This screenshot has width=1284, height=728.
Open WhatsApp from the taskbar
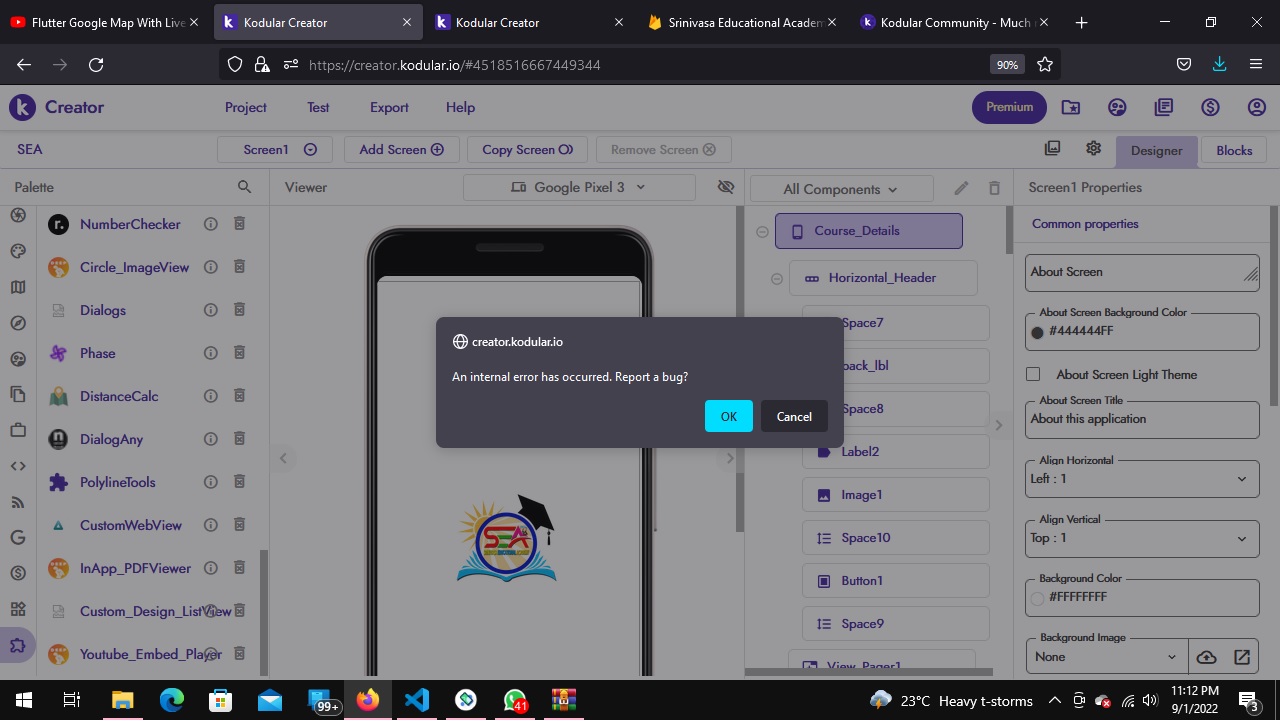[515, 700]
